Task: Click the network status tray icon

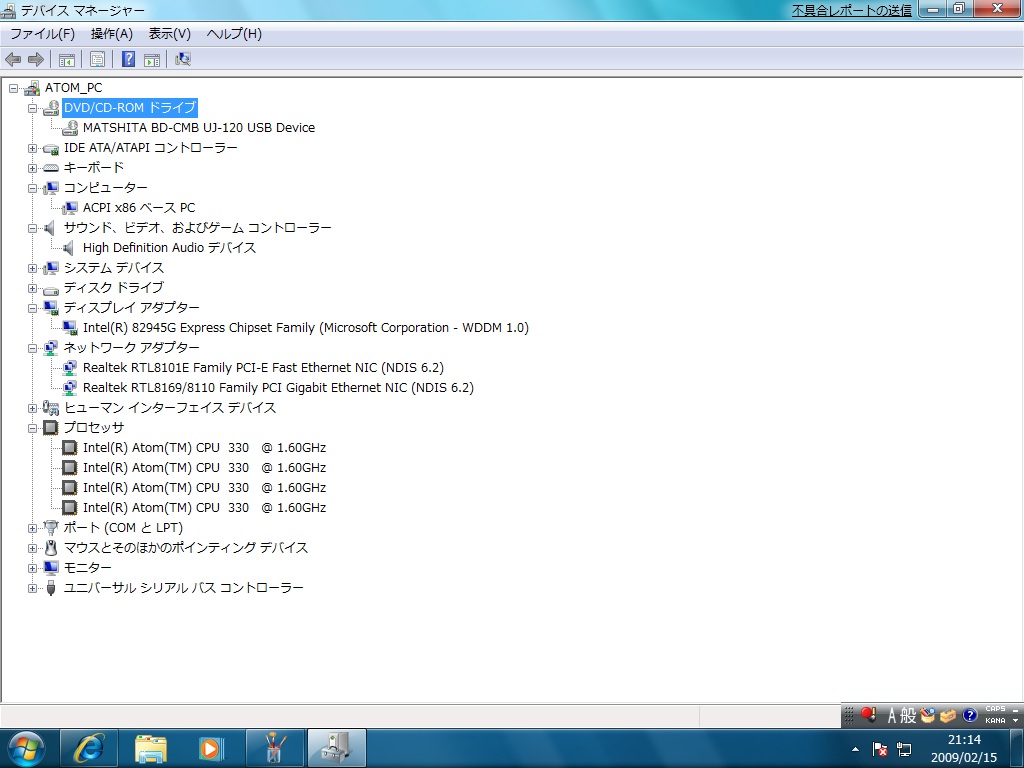Action: tap(904, 749)
